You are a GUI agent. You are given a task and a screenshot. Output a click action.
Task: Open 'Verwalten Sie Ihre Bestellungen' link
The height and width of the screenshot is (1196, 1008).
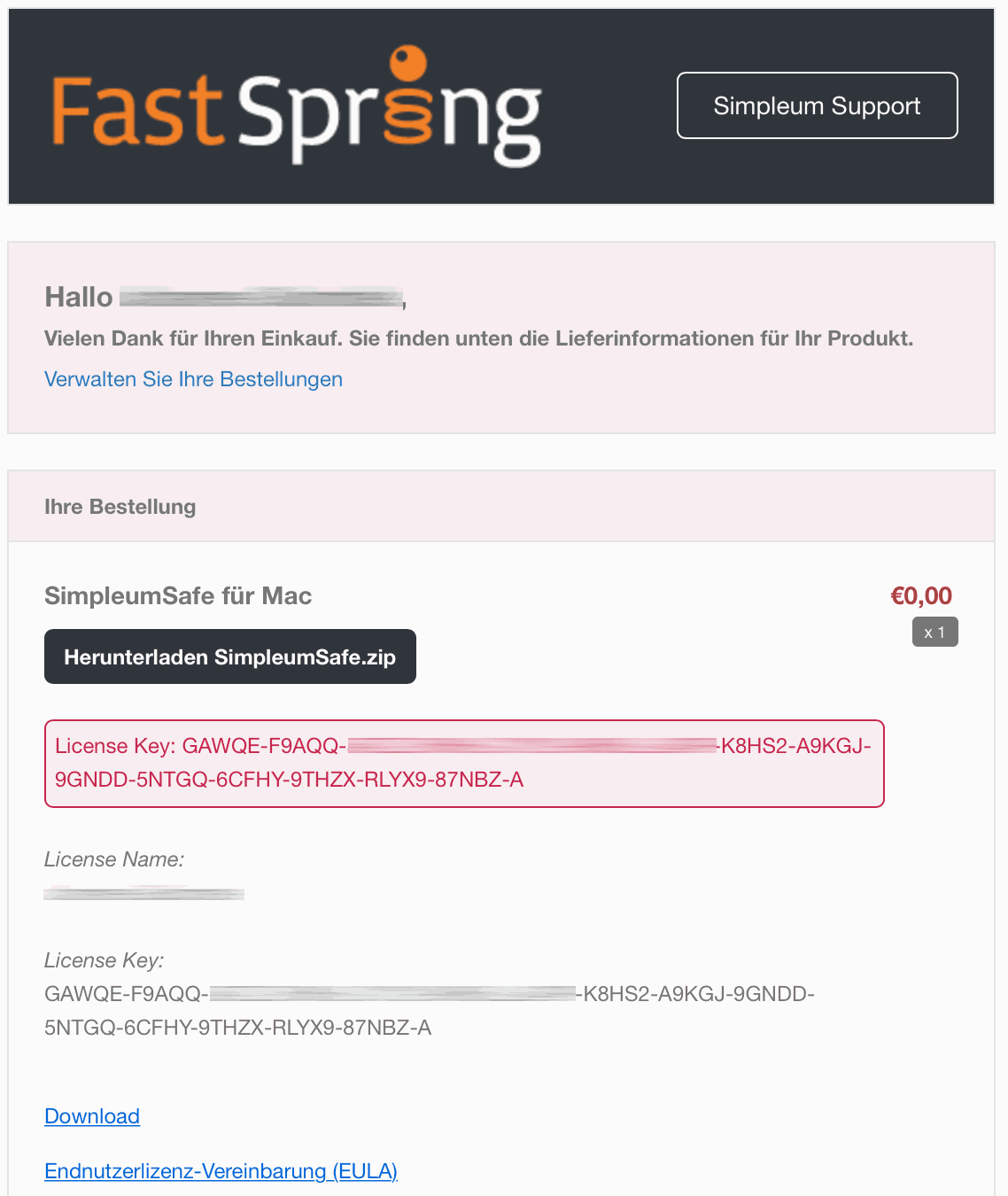click(193, 379)
